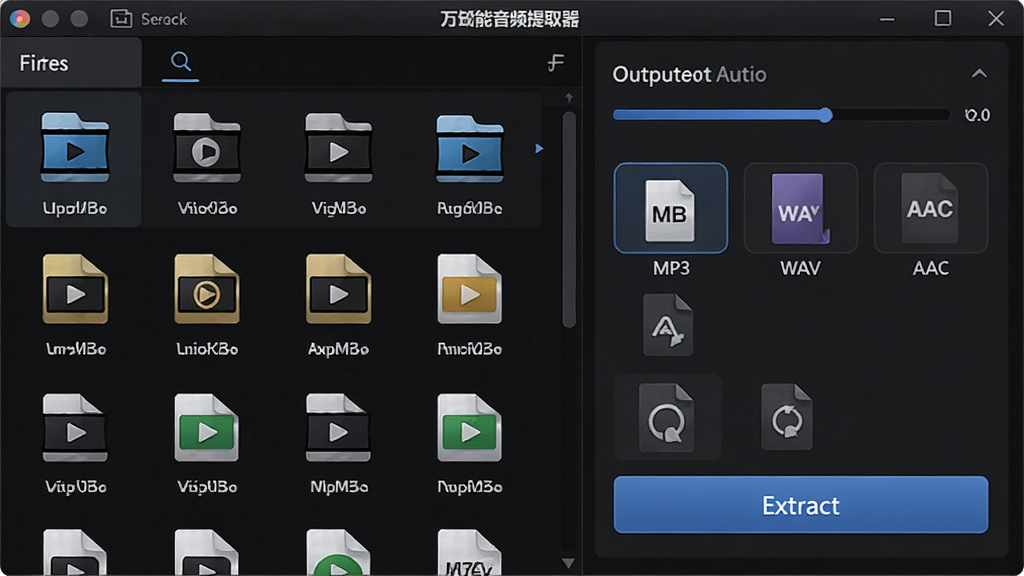Click the single circular-arrow file icon
The width and height of the screenshot is (1024, 576).
(667, 417)
